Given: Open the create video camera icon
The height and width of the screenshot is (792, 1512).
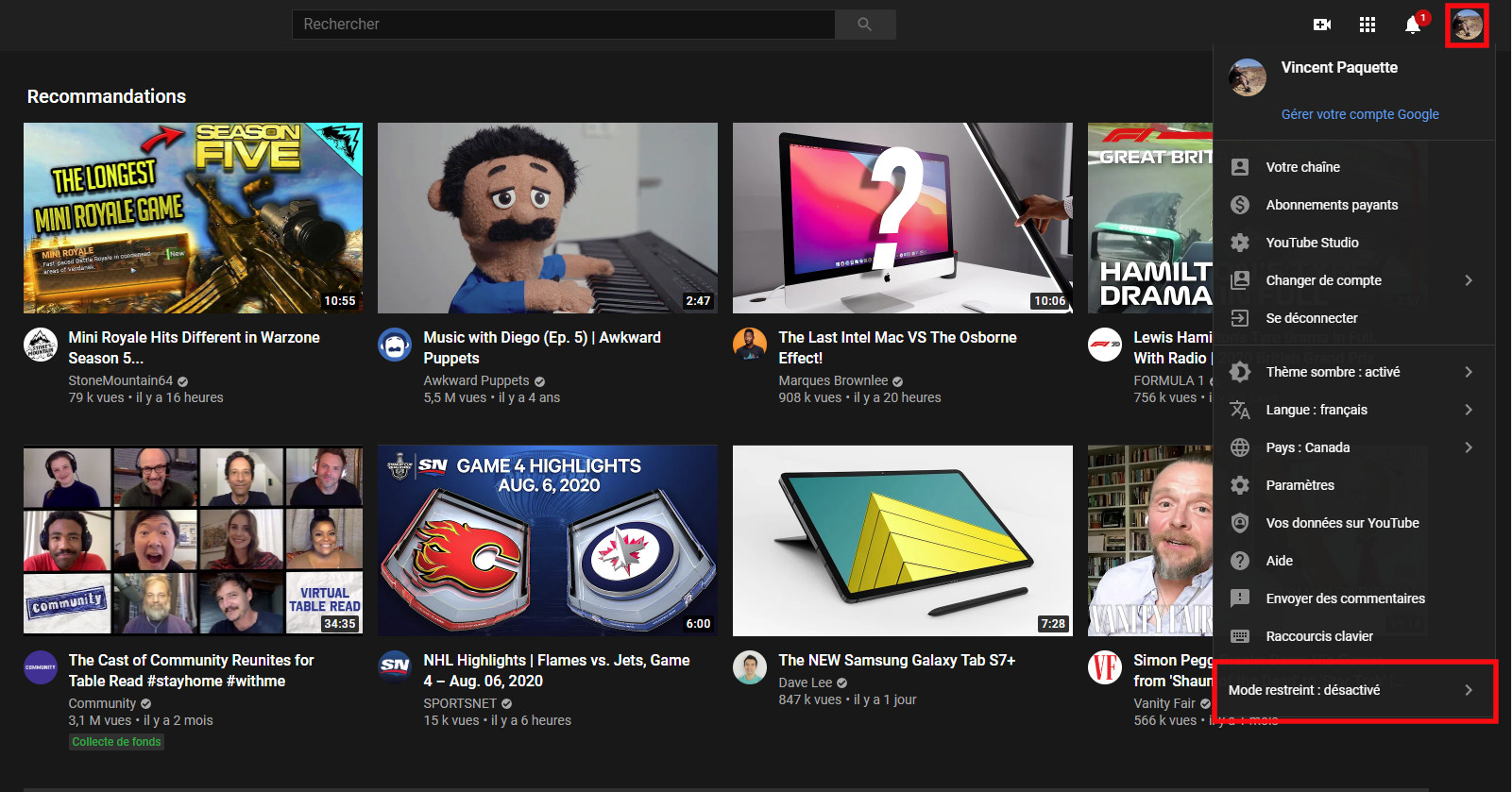Looking at the screenshot, I should (1322, 25).
